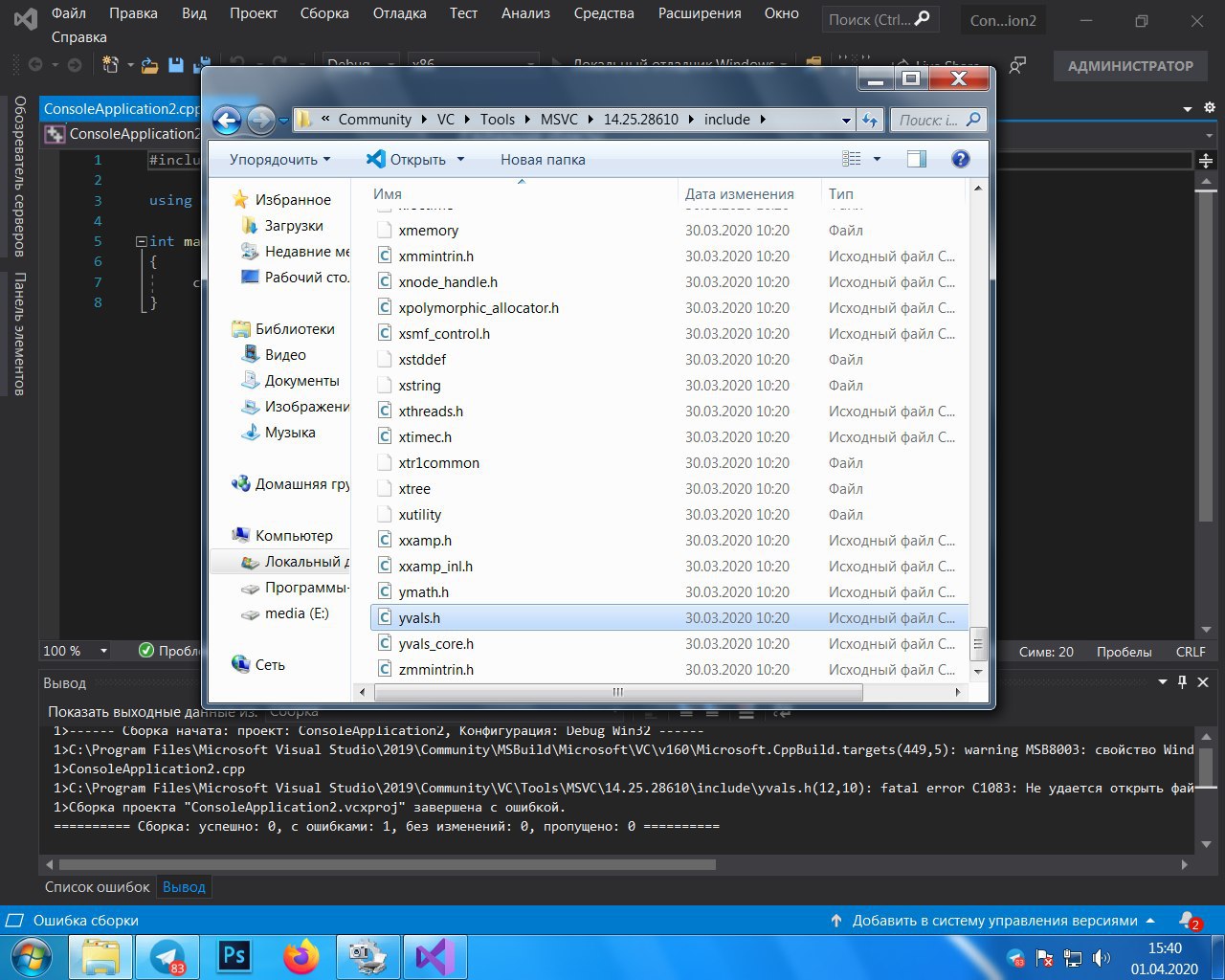The image size is (1225, 980).
Task: Click refresh icon beside the address bar
Action: click(x=870, y=120)
